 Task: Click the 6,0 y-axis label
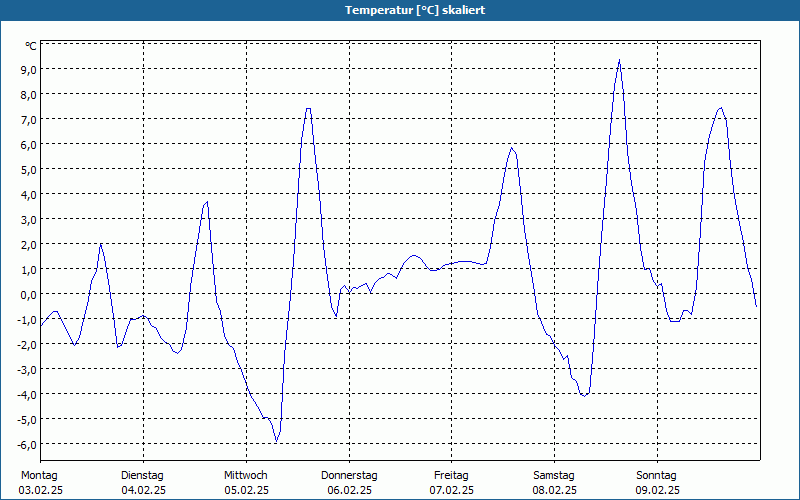pos(29,144)
